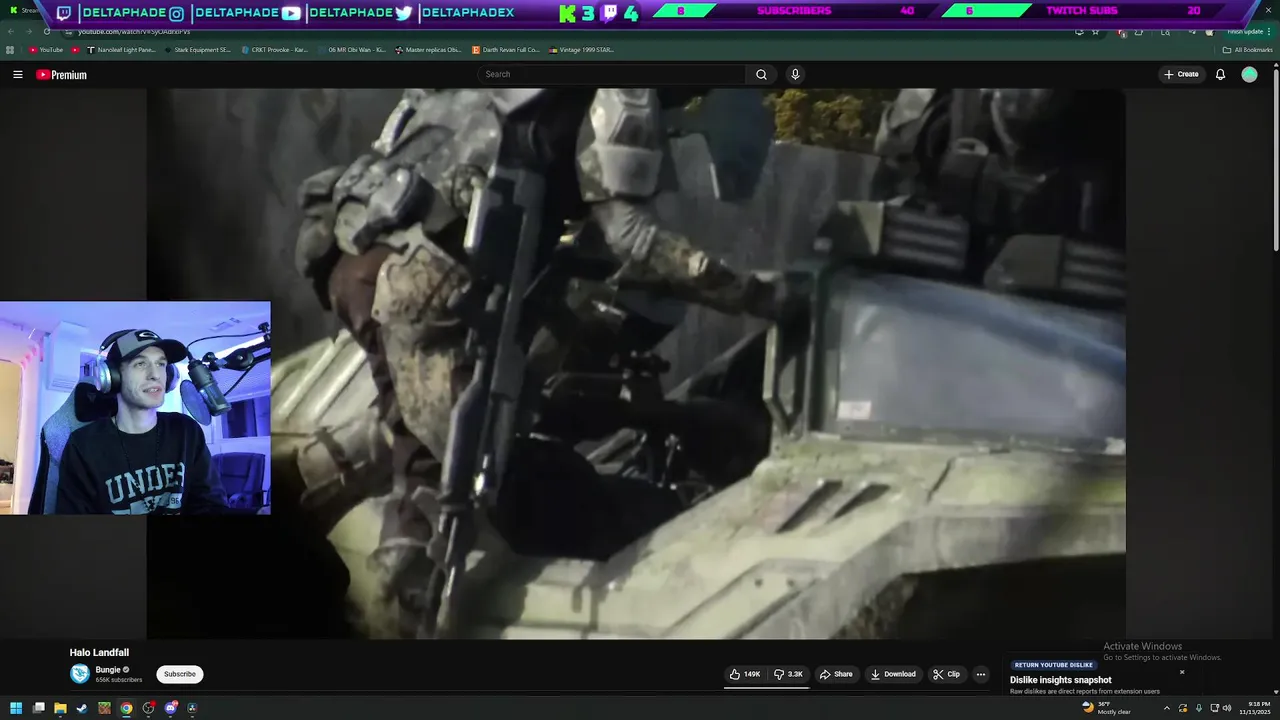This screenshot has height=720, width=1280.
Task: Open the YouTube guide hamburger menu
Action: tap(18, 75)
